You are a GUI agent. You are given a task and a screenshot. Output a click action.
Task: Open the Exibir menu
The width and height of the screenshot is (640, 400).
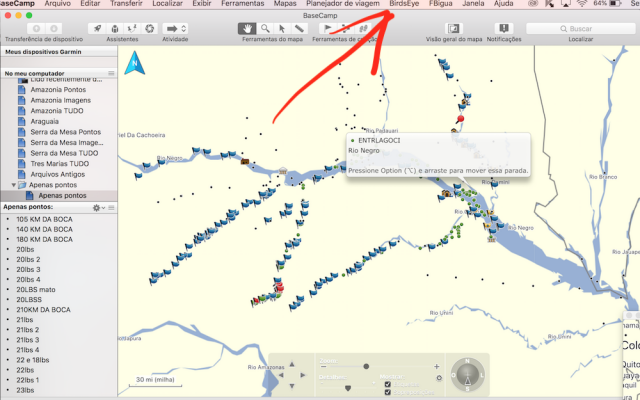(202, 4)
